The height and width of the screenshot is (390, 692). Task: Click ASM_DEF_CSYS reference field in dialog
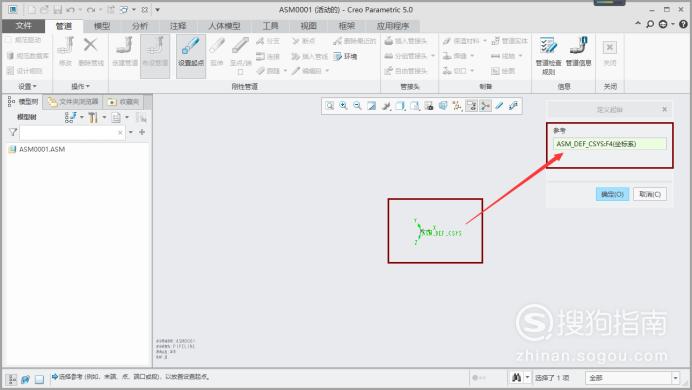[x=609, y=144]
